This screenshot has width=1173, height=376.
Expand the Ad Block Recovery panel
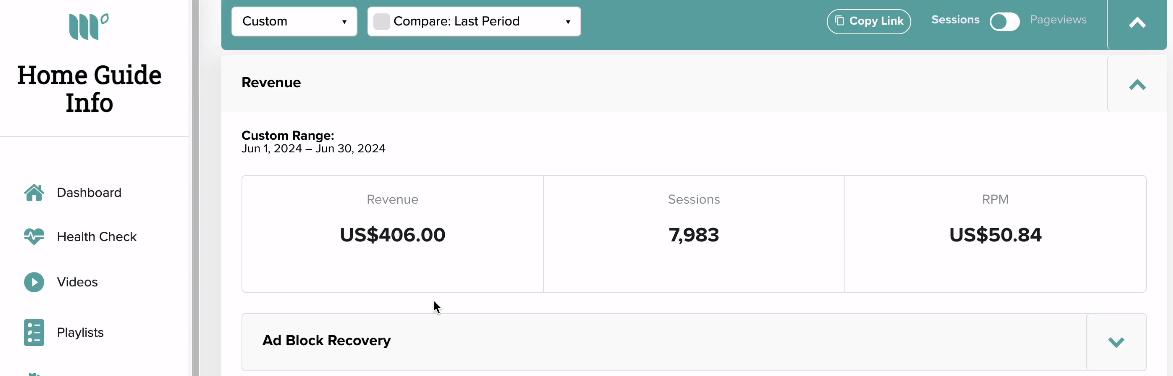click(x=1116, y=342)
